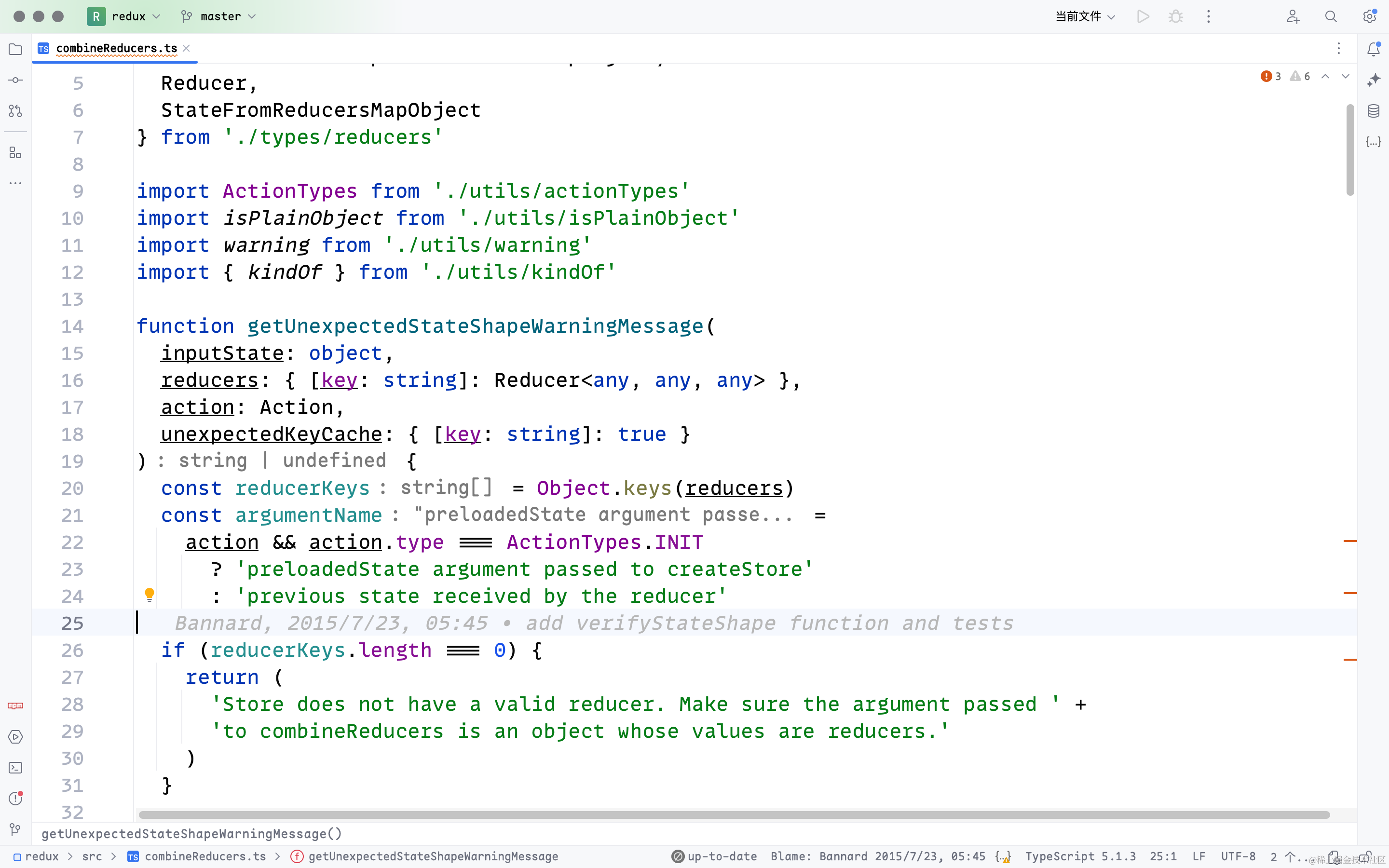Click line number 14 in gutter
1389x868 pixels.
coord(72,326)
